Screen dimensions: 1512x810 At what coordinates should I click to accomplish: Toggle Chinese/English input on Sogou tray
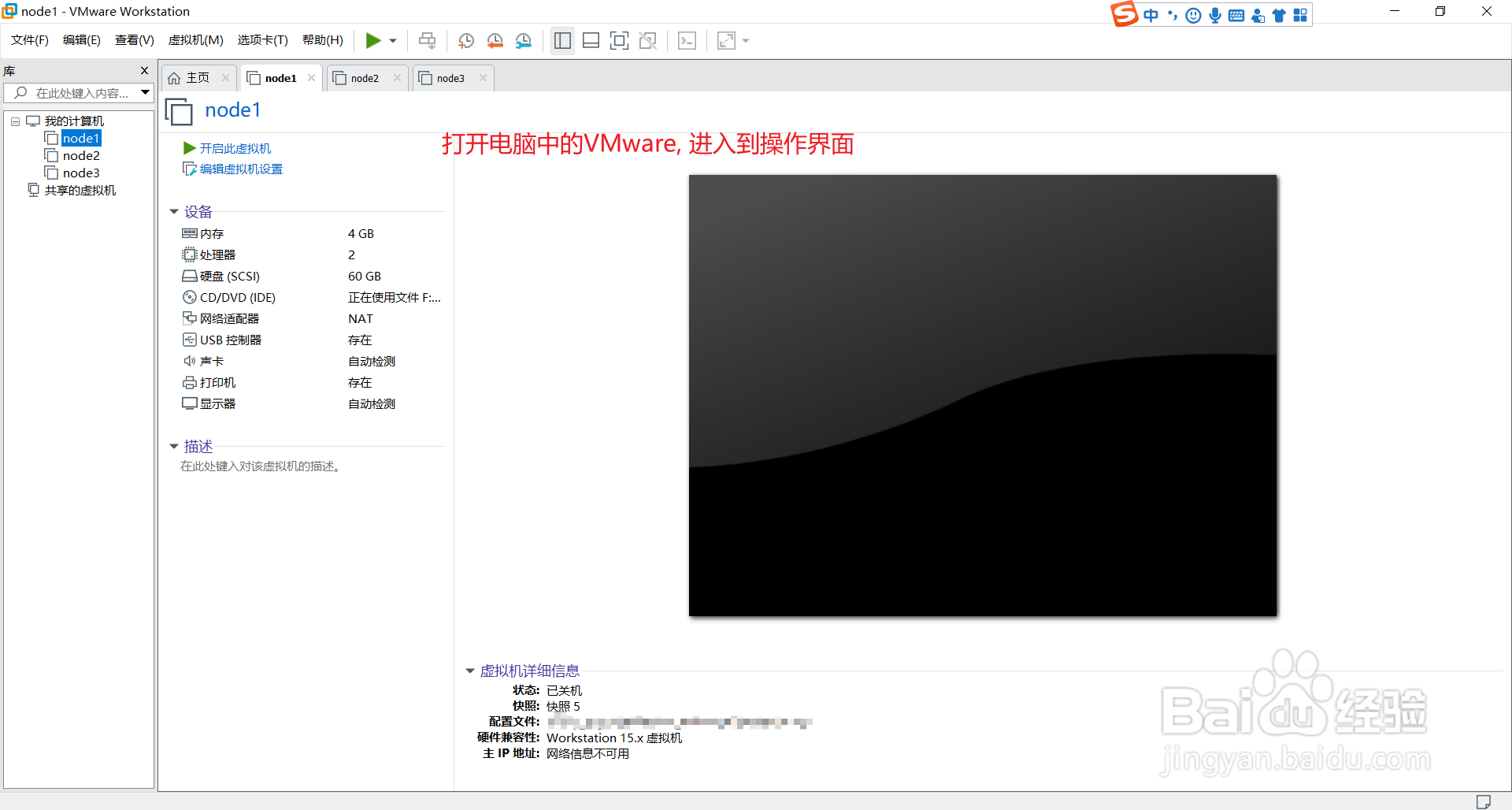pos(1152,15)
